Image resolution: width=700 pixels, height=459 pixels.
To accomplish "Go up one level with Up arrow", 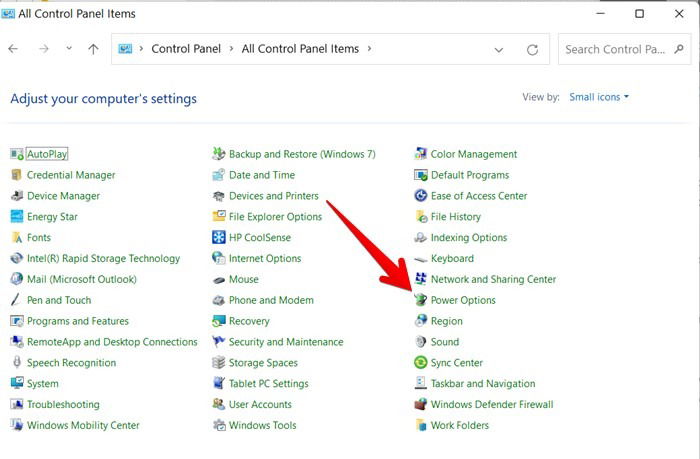I will 93,49.
